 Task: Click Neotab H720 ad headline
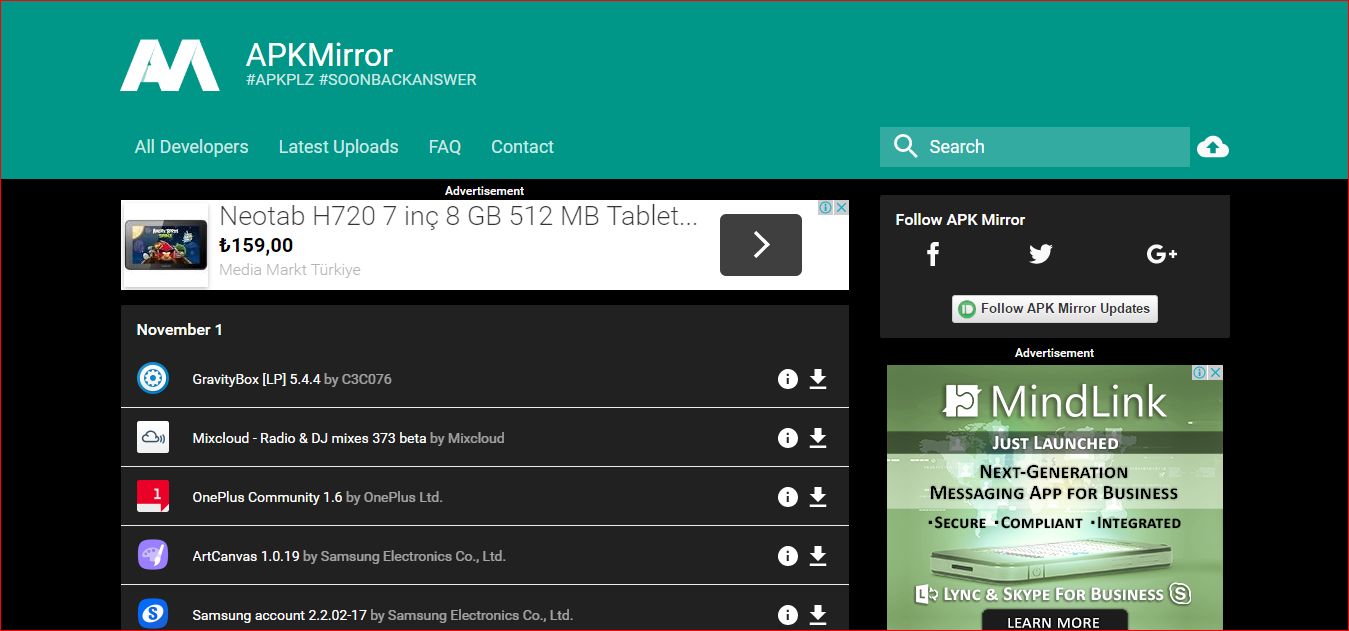458,216
